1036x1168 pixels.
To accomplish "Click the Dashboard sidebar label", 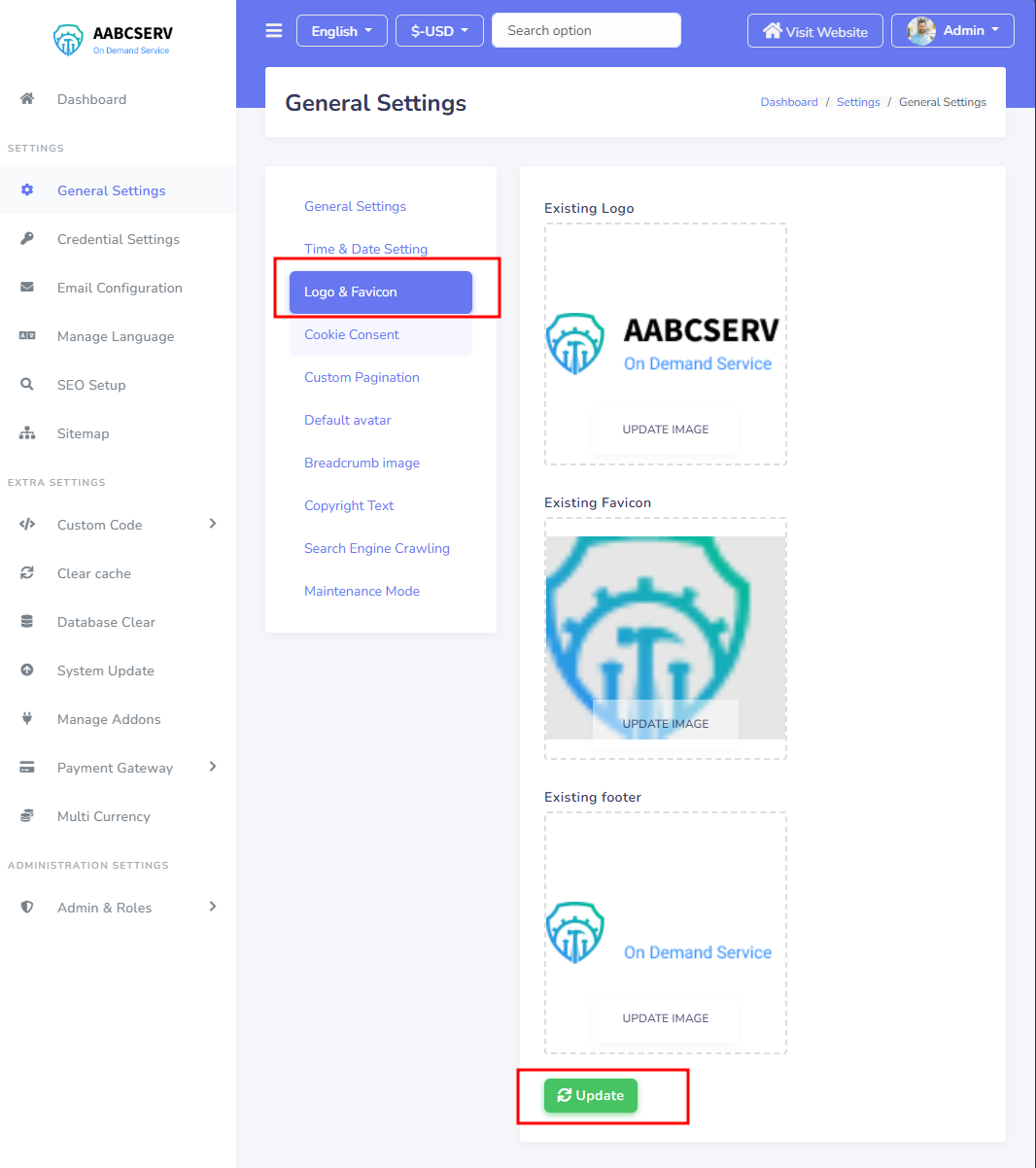I will (x=91, y=99).
